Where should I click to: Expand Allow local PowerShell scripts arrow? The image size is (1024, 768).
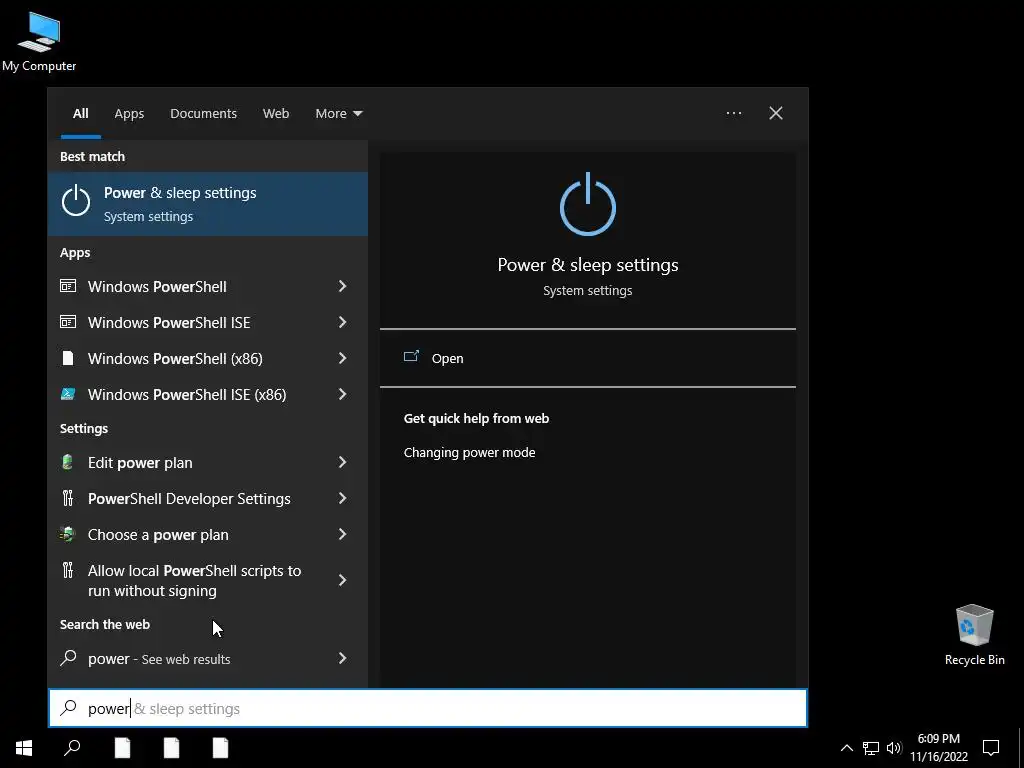tap(342, 580)
